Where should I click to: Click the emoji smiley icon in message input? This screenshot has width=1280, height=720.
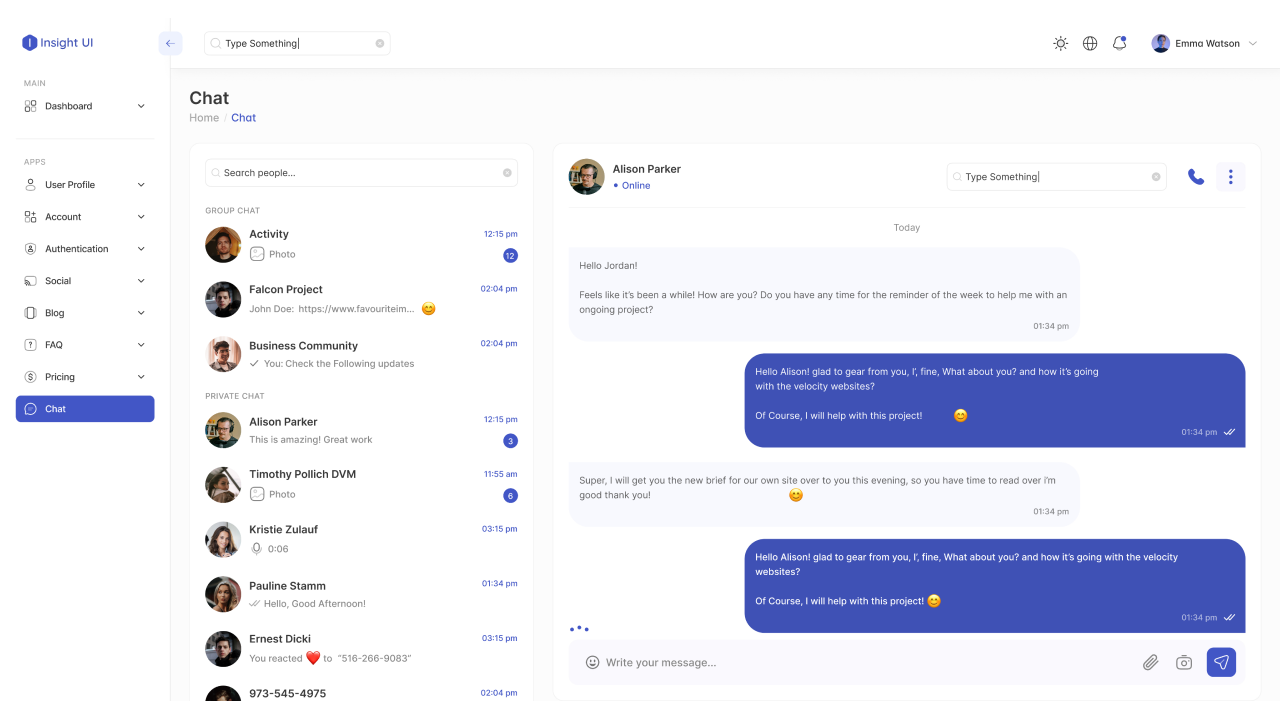pos(592,662)
